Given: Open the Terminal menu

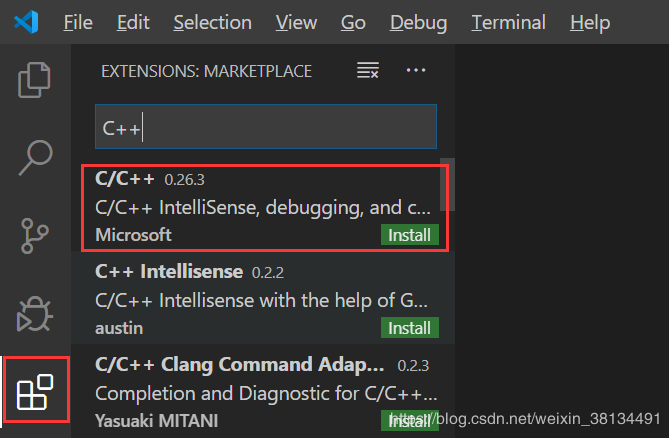Looking at the screenshot, I should (509, 22).
